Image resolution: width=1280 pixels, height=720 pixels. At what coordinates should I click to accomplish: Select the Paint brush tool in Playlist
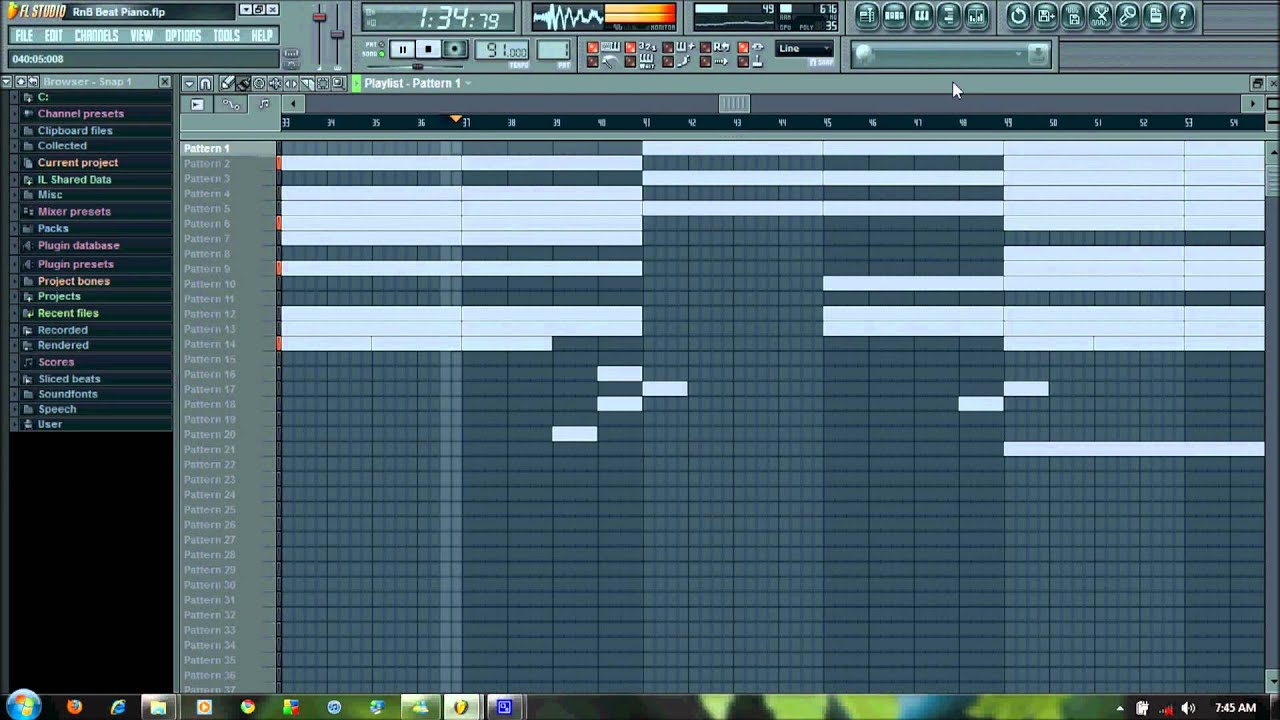point(243,83)
